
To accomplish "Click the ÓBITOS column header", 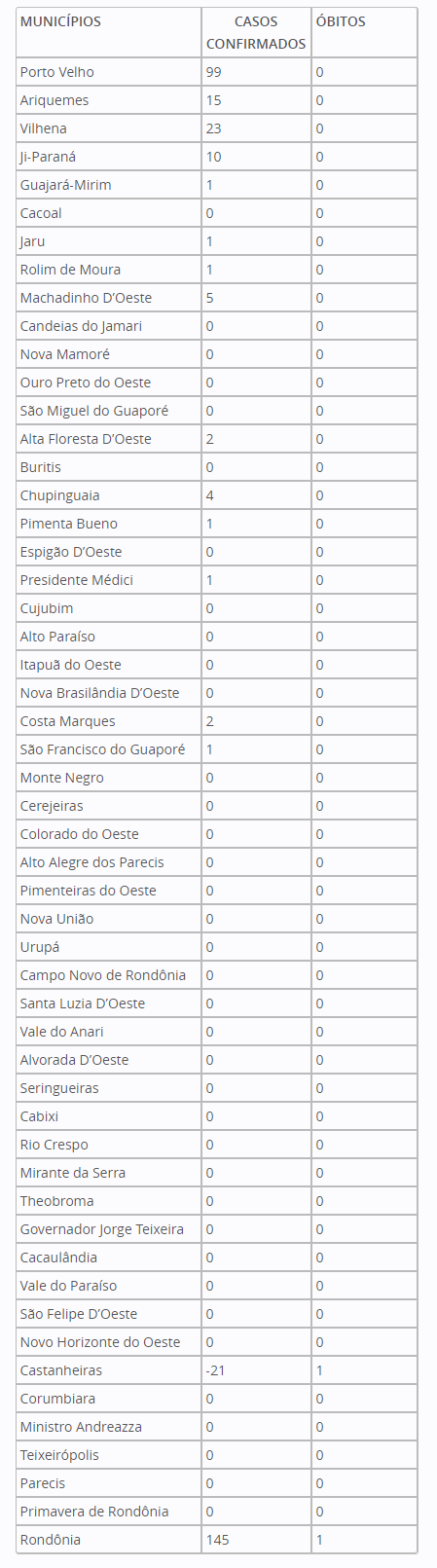I will tap(341, 21).
